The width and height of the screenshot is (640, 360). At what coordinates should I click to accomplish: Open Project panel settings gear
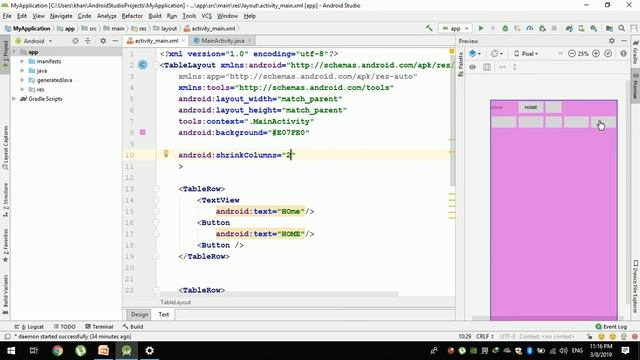(x=103, y=41)
